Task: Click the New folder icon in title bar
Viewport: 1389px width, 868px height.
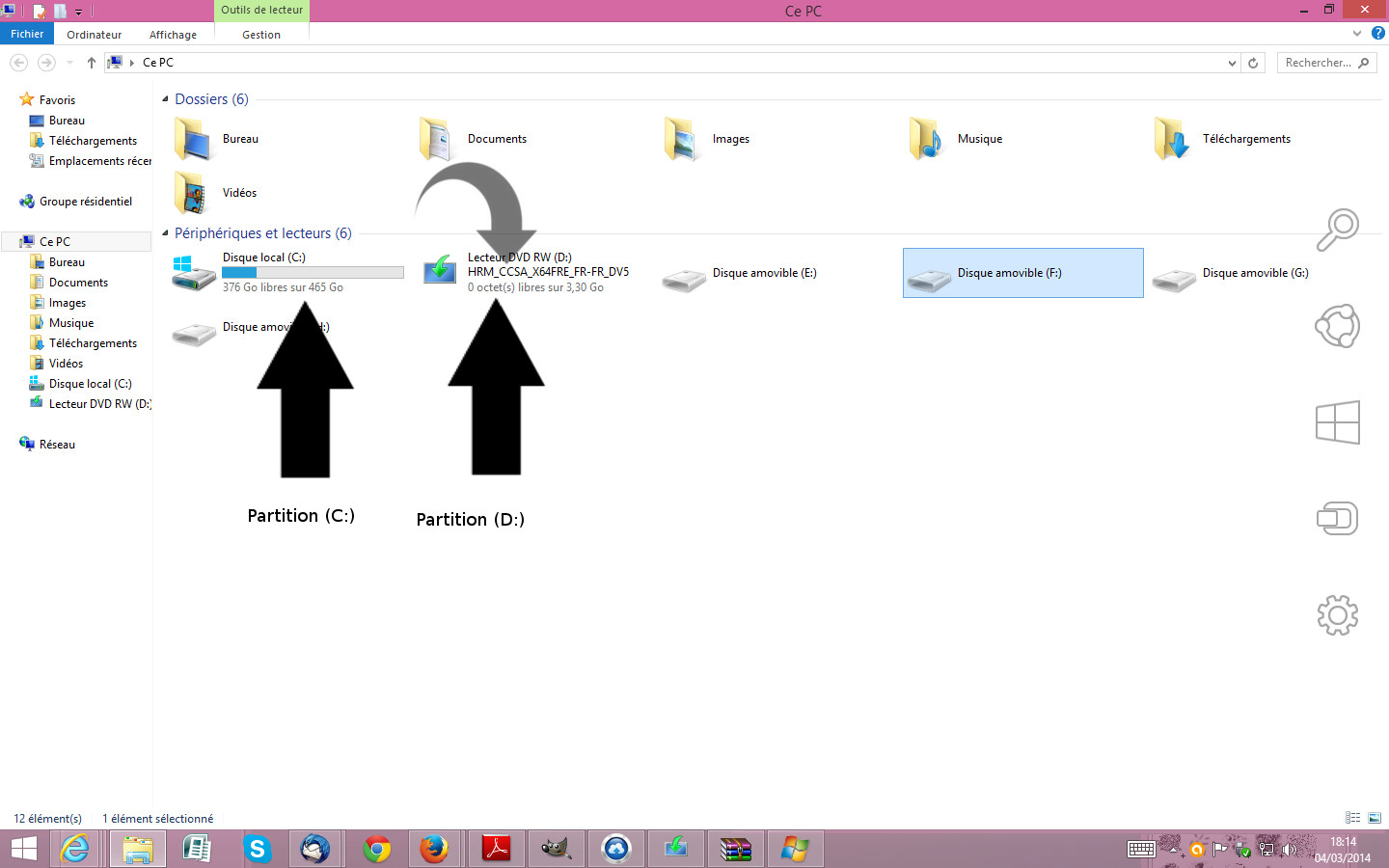Action: click(60, 11)
